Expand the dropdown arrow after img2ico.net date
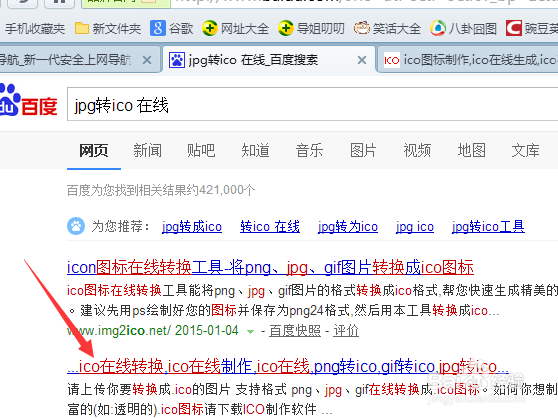Viewport: 558px width, 418px height. (250, 332)
